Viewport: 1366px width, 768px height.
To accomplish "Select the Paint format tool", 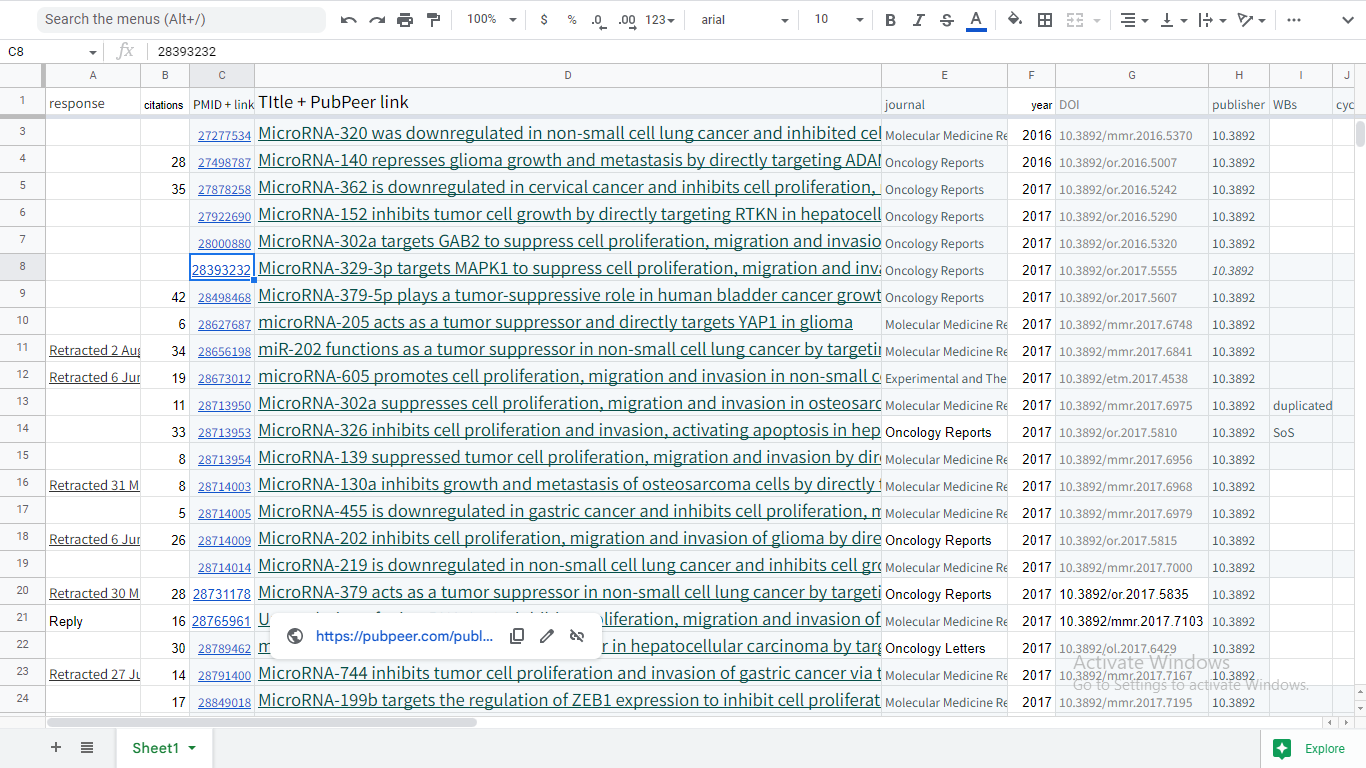I will point(433,20).
